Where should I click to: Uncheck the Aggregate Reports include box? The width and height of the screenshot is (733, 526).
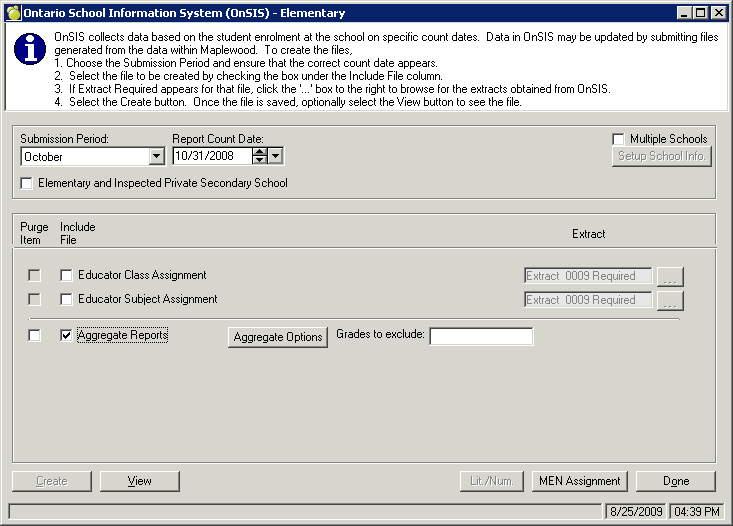pyautogui.click(x=66, y=336)
